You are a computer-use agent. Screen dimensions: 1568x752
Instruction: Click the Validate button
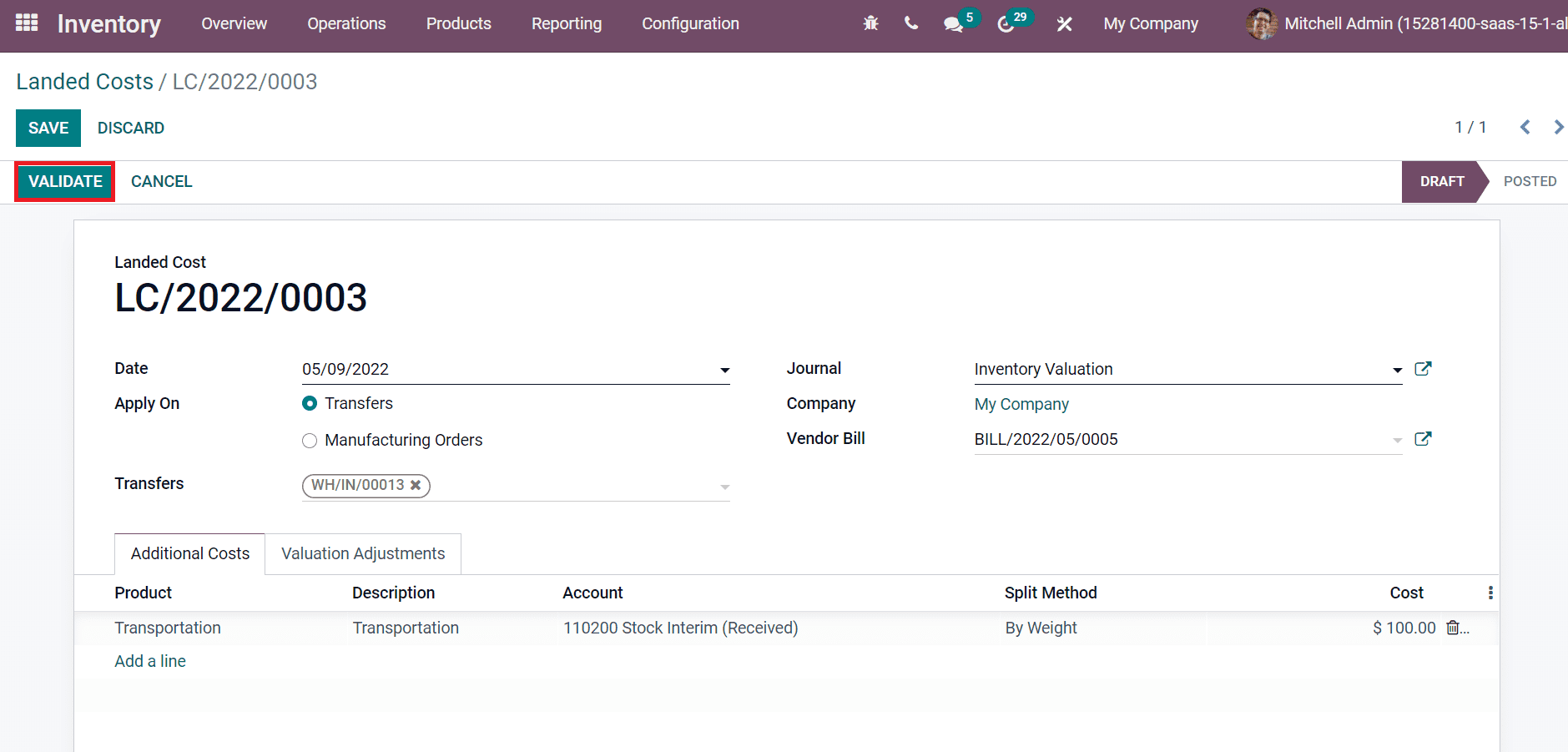tap(65, 181)
